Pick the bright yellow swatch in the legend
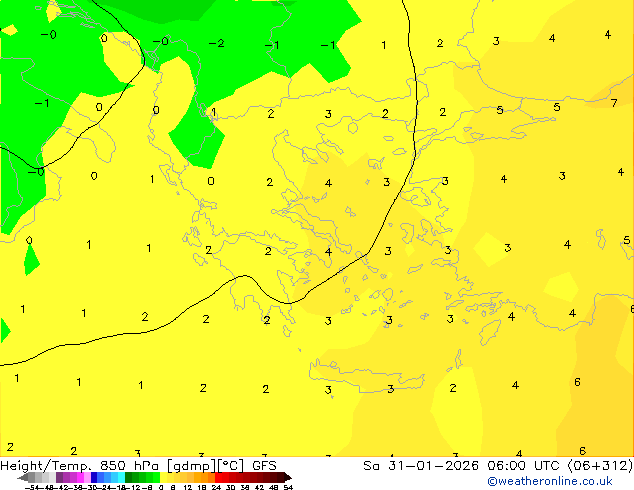 tap(163, 477)
